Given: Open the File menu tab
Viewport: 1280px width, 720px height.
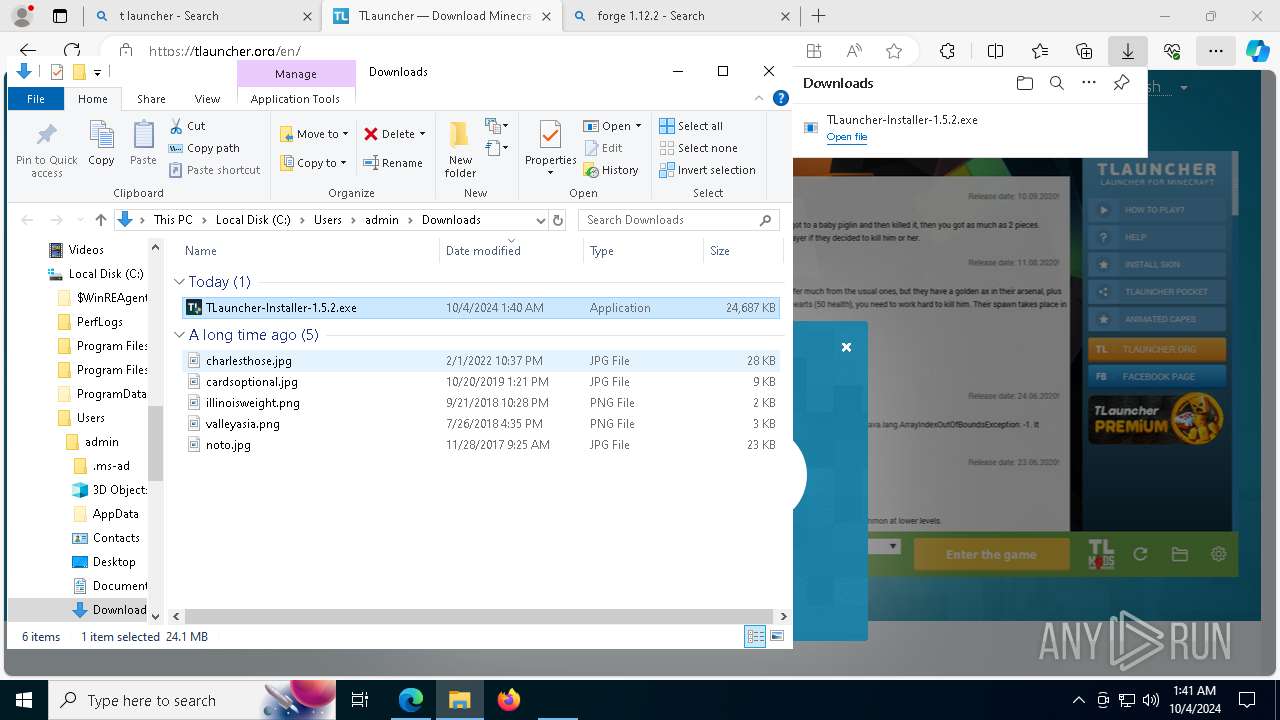Looking at the screenshot, I should pyautogui.click(x=36, y=99).
